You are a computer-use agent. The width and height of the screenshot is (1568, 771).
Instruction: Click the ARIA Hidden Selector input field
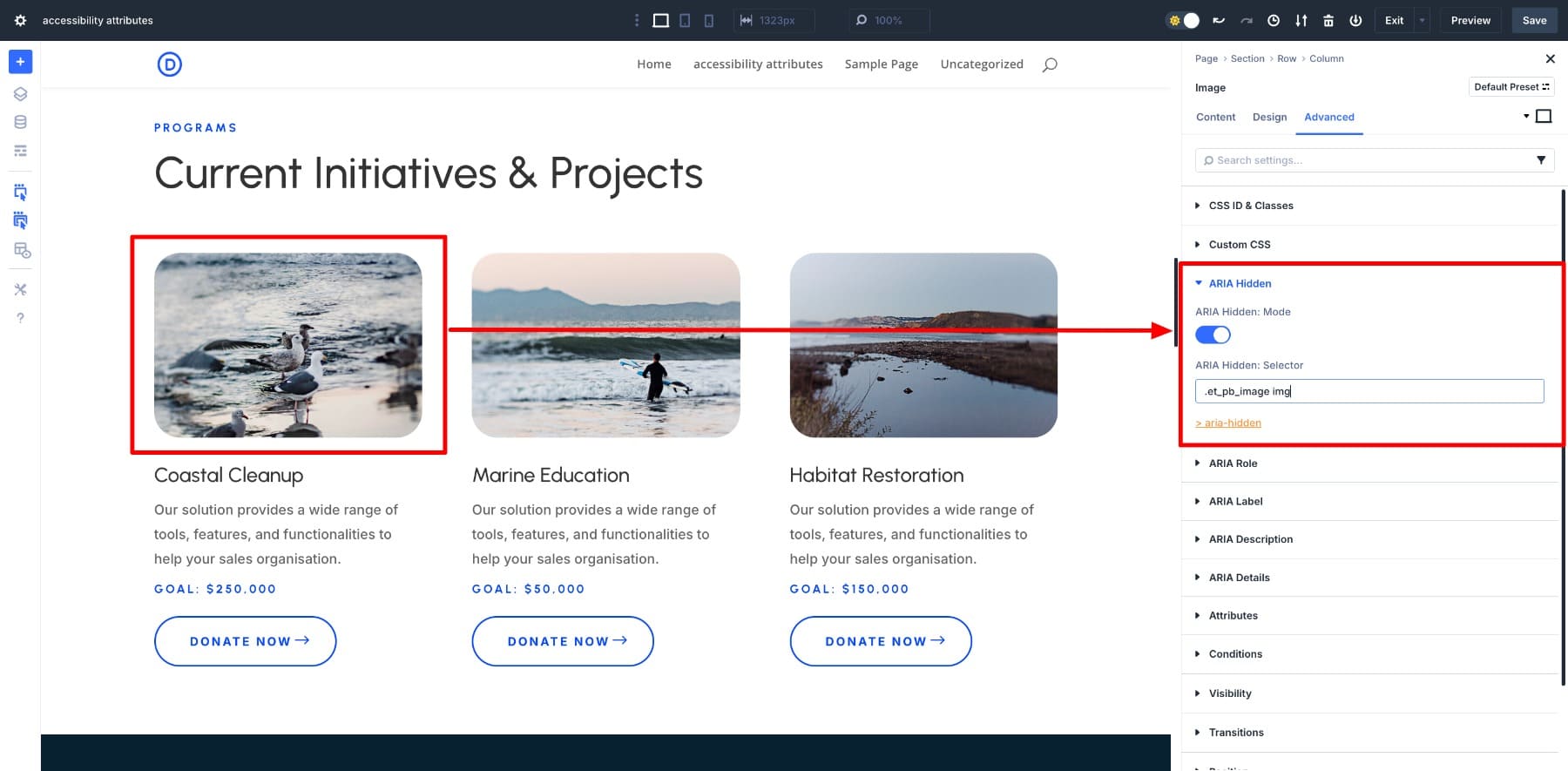tap(1369, 391)
